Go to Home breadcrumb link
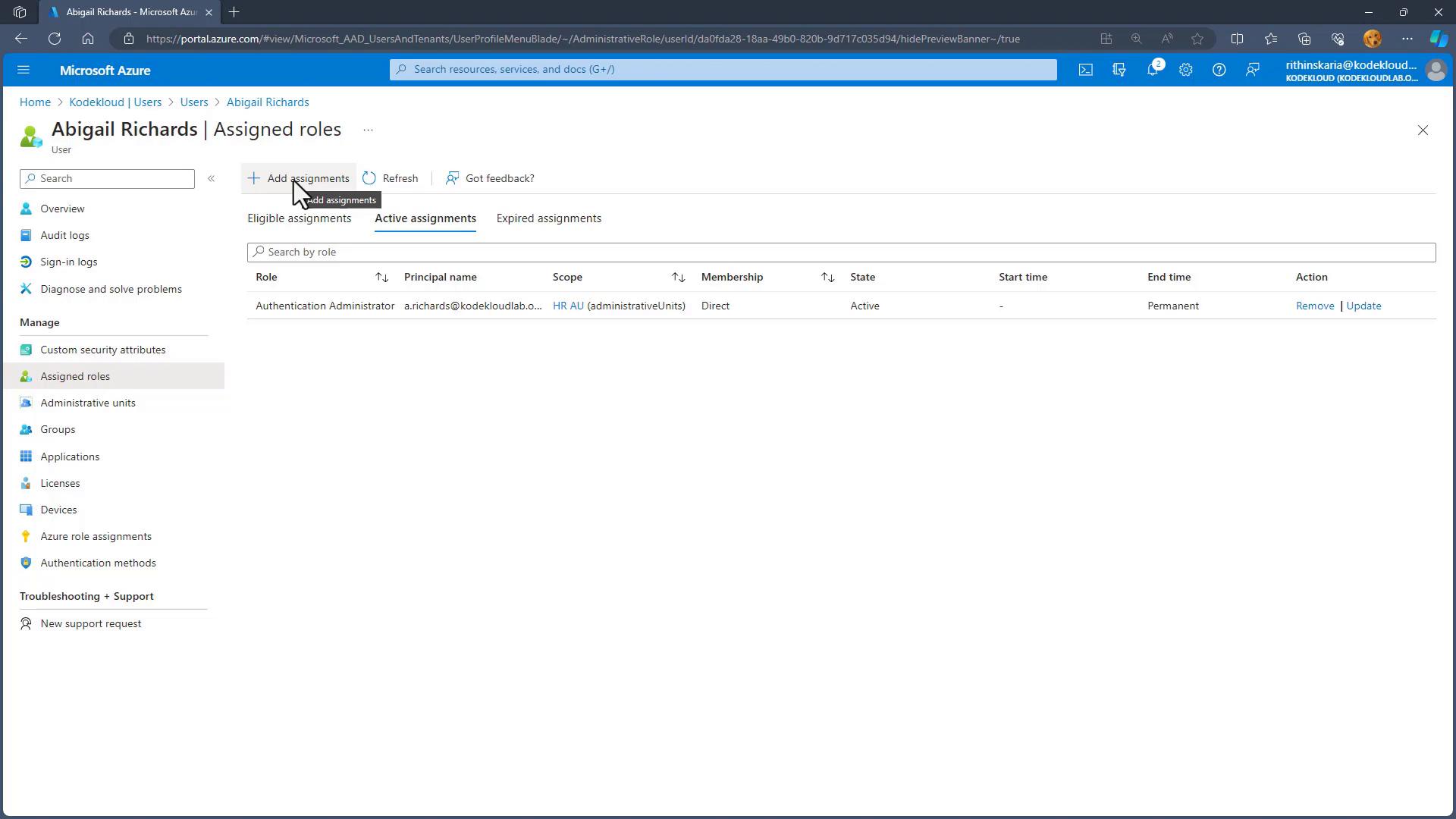The width and height of the screenshot is (1456, 819). coord(35,102)
